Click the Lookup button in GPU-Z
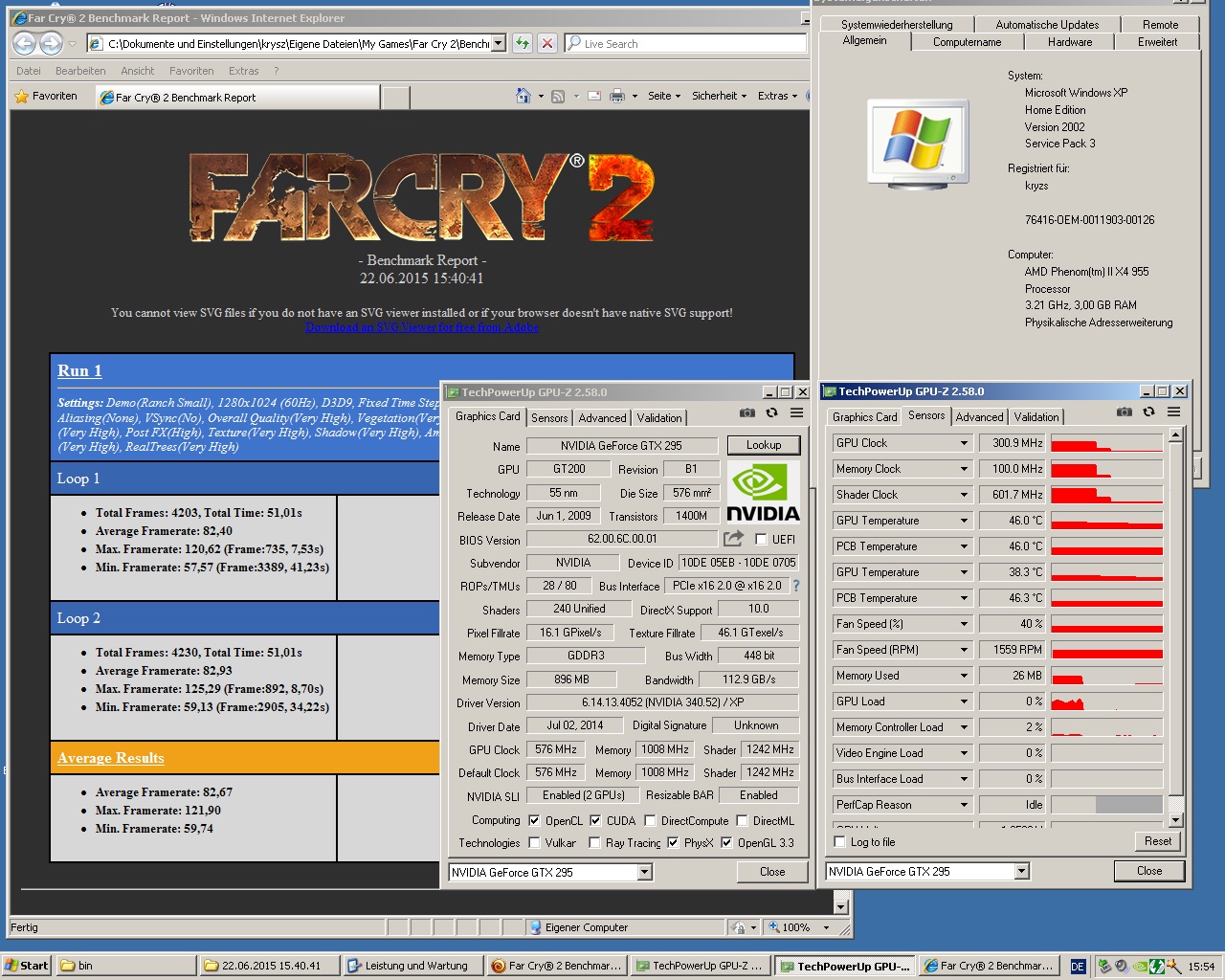This screenshot has width=1225, height=980. (x=763, y=444)
